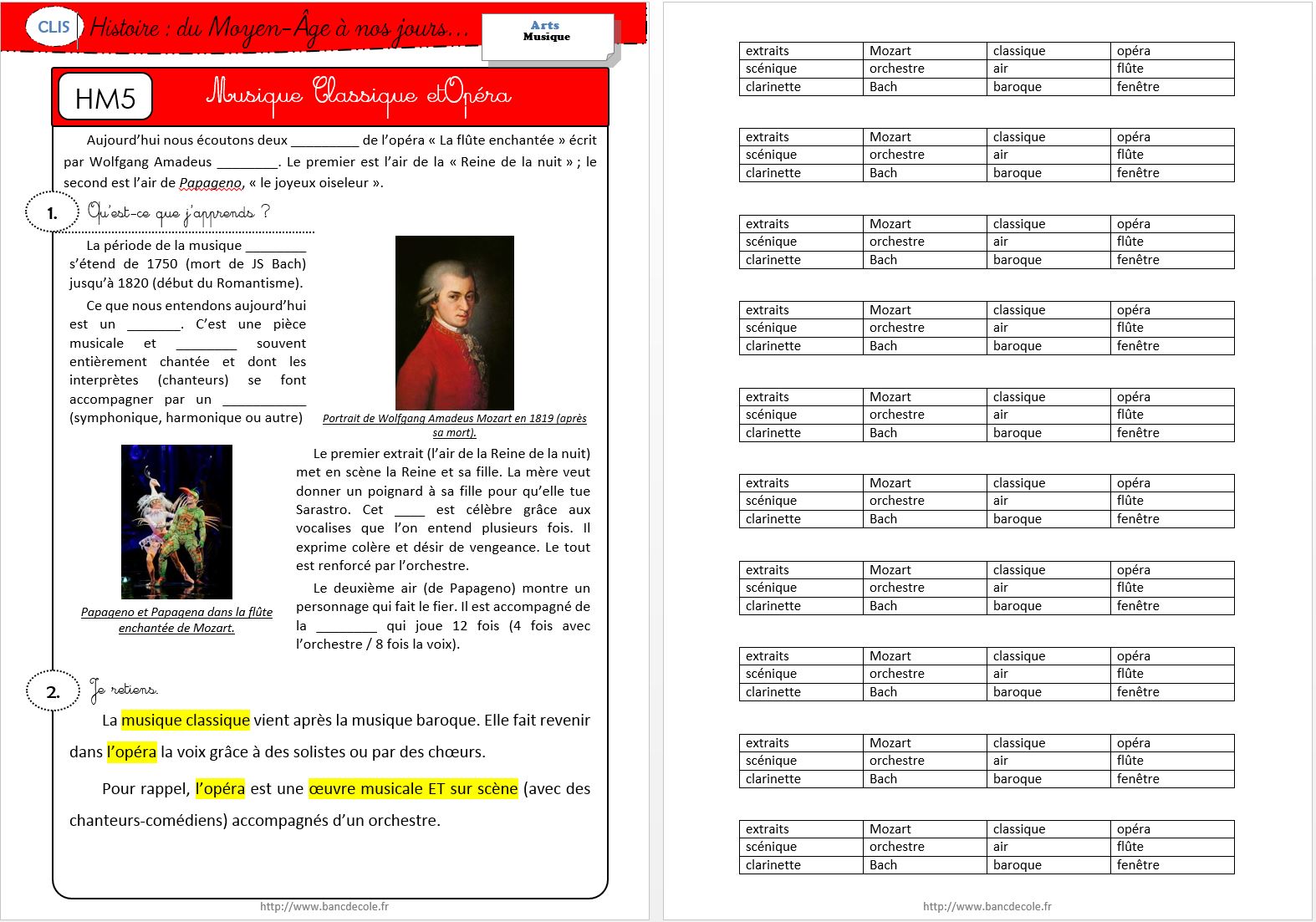The height and width of the screenshot is (922, 1316).
Task: Click the blank before 'qui joue 12 fois'
Action: tap(346, 627)
